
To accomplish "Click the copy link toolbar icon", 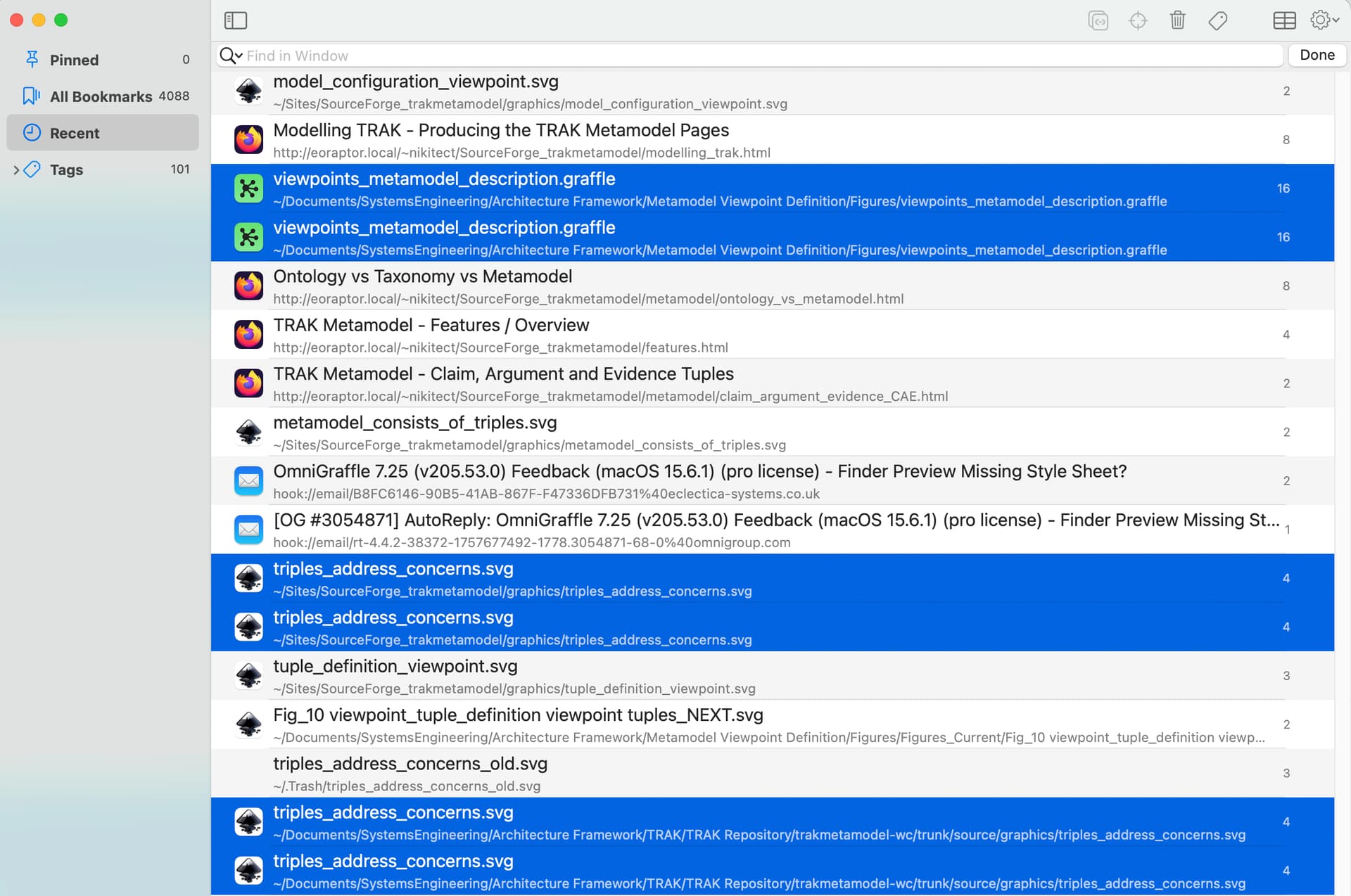I will (x=1098, y=20).
